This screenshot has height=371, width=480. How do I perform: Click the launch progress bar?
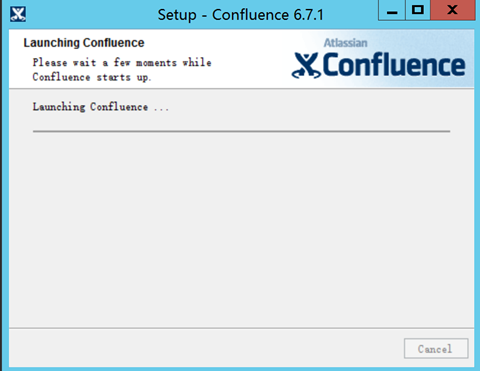pos(241,131)
